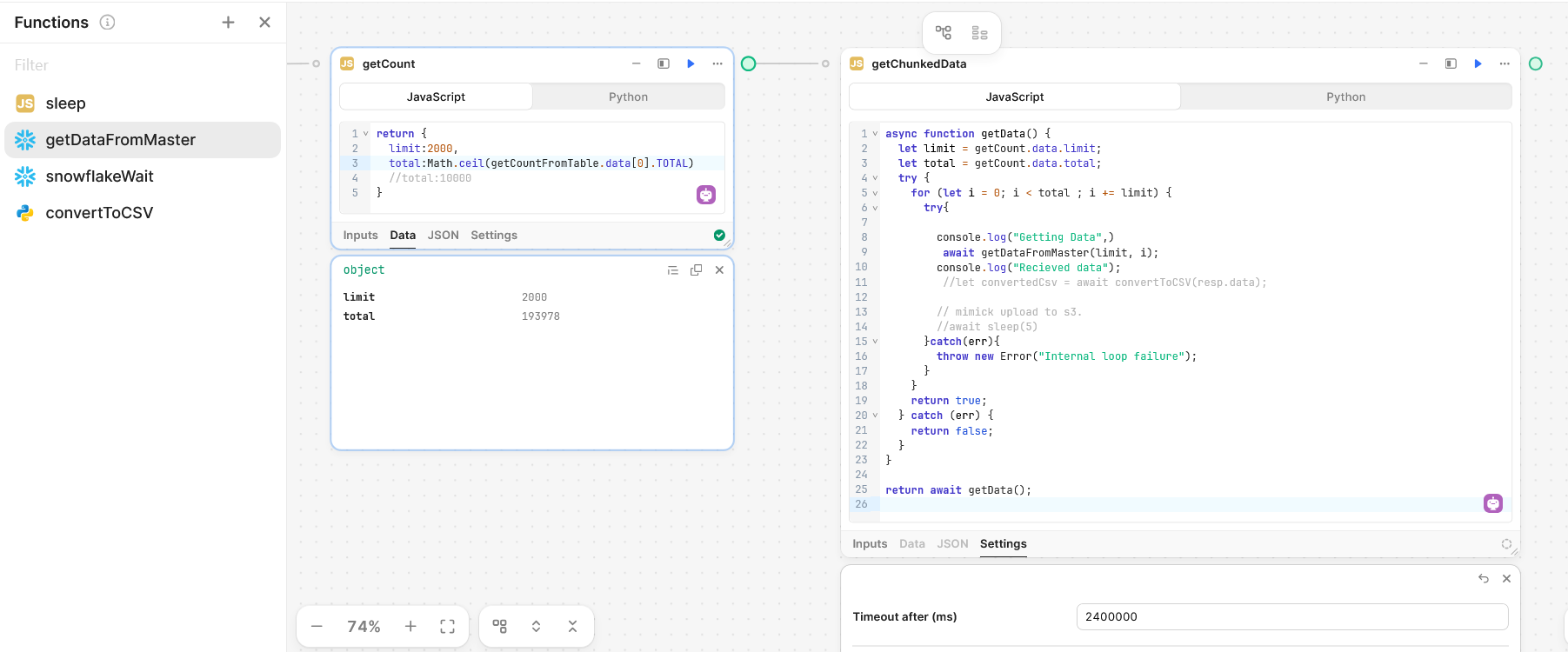Image resolution: width=1568 pixels, height=652 pixels.
Task: Close the getChunkedData settings panel
Action: click(1507, 579)
